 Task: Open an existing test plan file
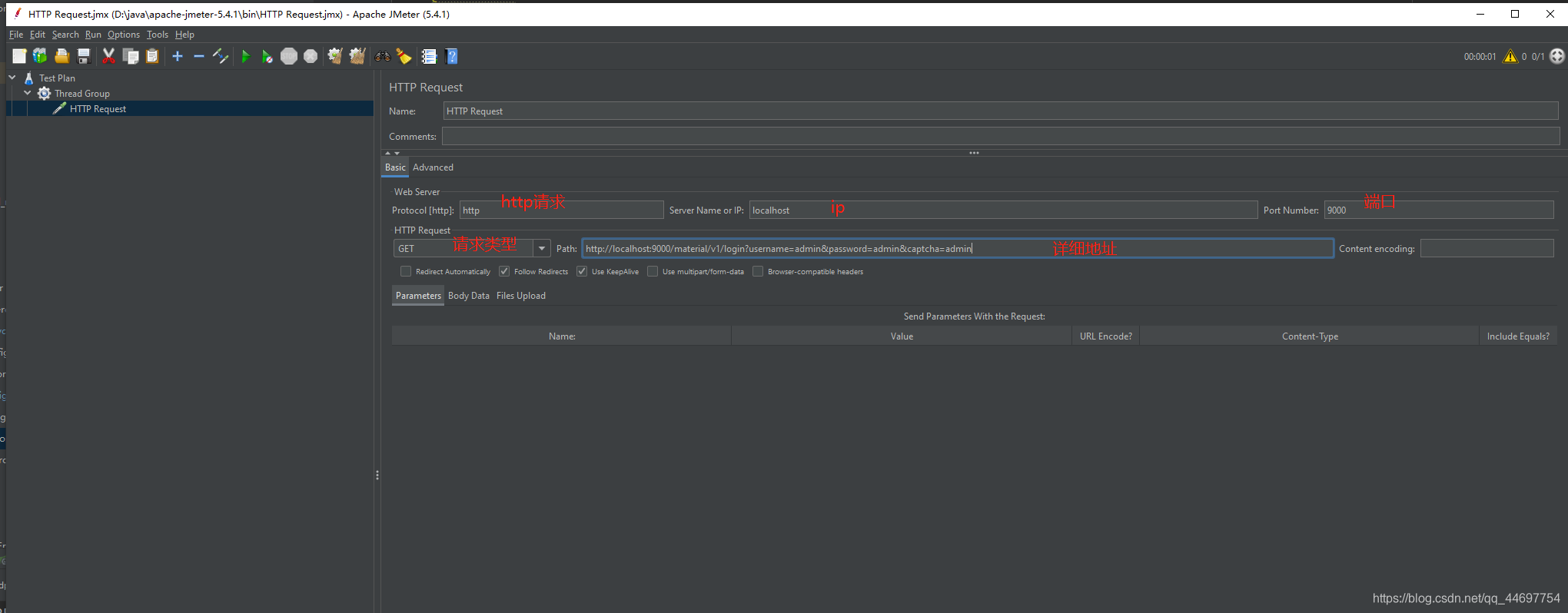coord(62,56)
